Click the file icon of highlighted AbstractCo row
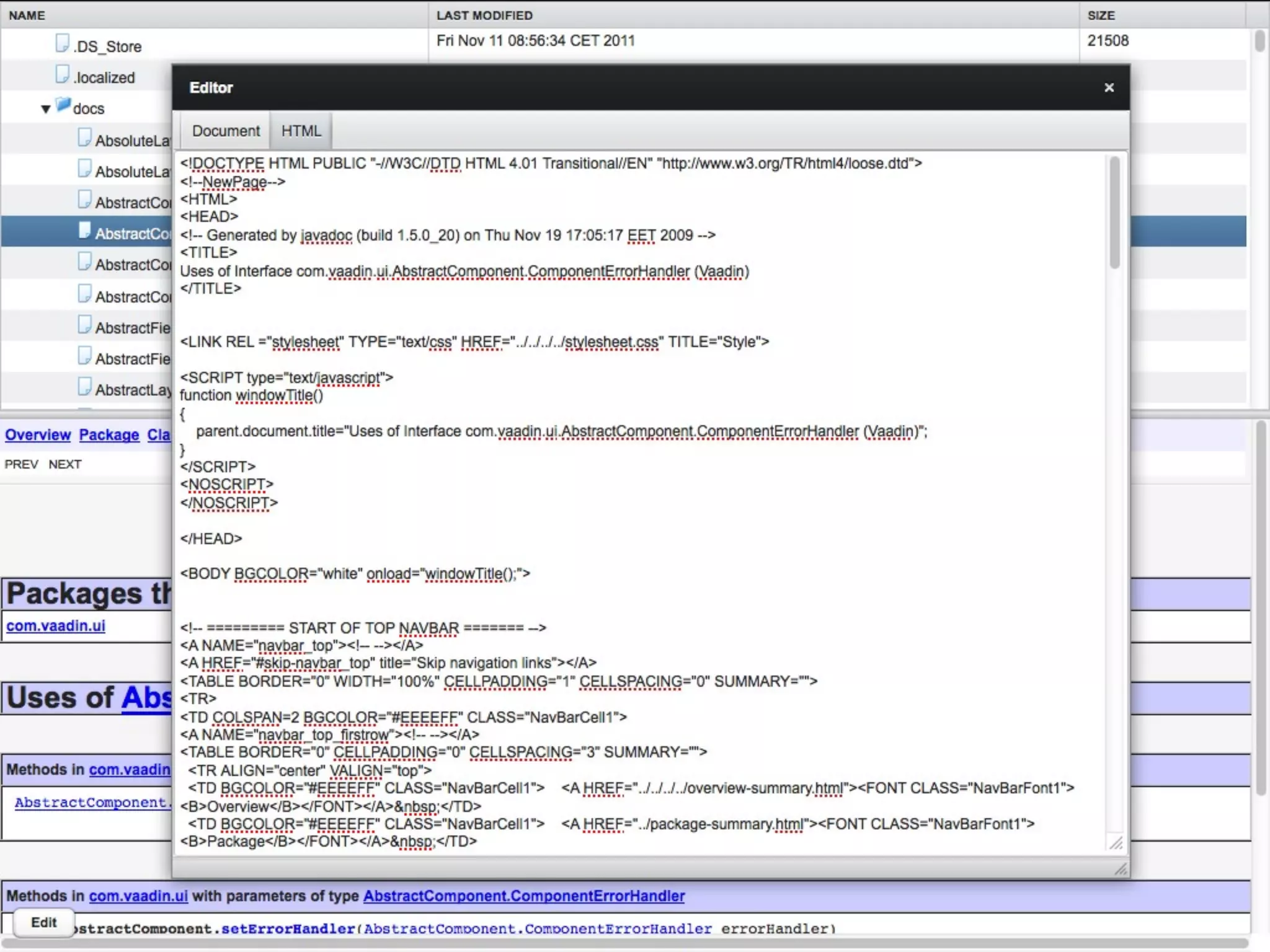1270x952 pixels. pyautogui.click(x=85, y=231)
